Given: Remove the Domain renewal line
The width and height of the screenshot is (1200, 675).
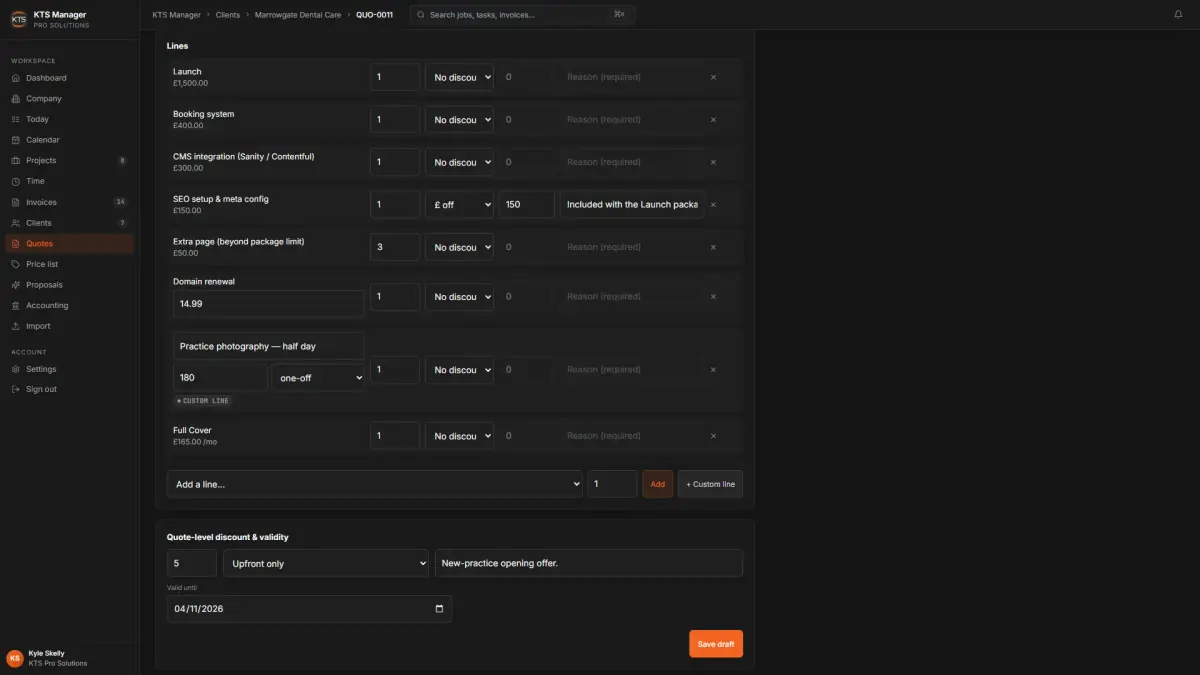Looking at the screenshot, I should 713,297.
